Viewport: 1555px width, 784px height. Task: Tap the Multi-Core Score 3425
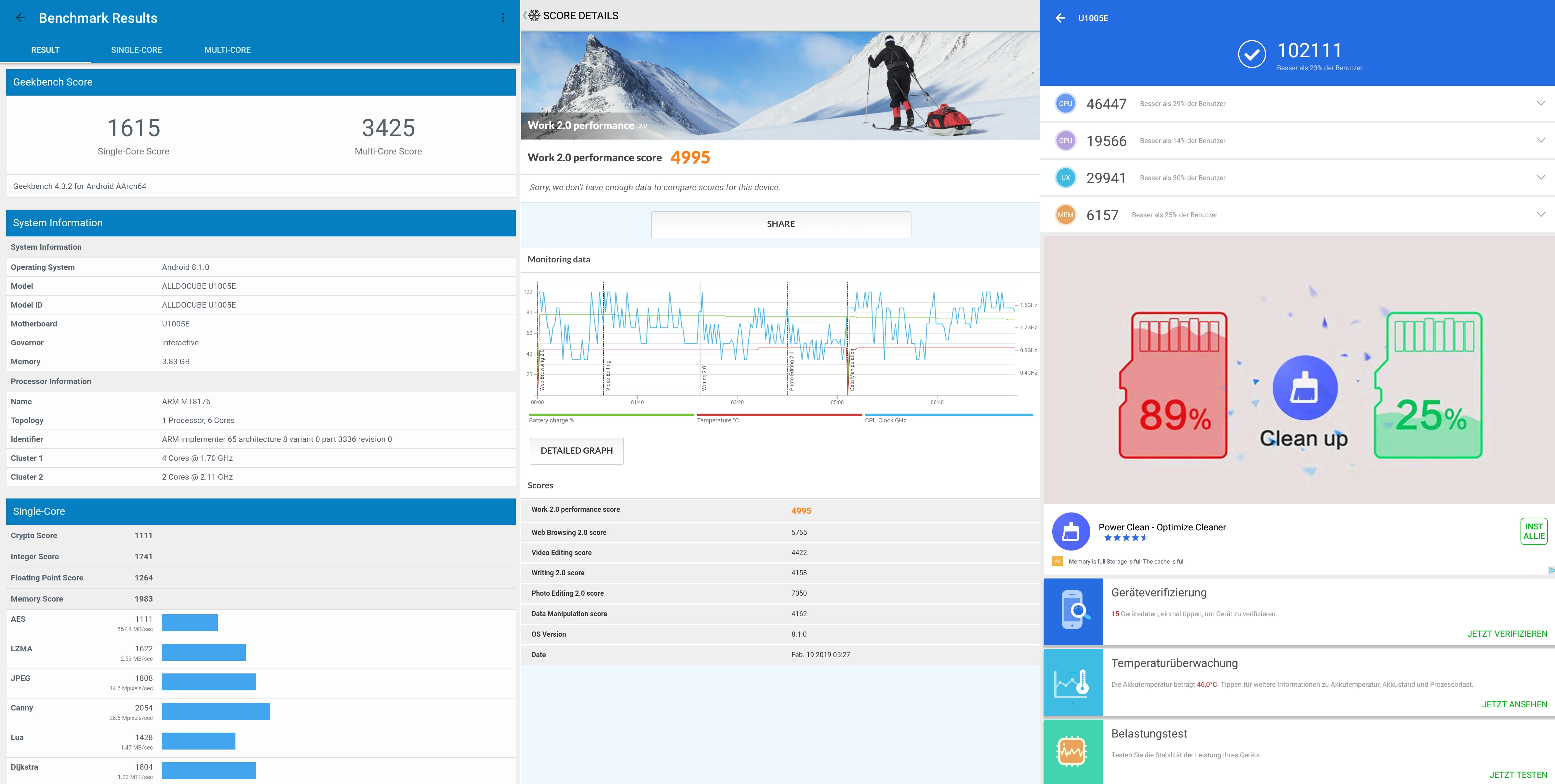coord(388,128)
